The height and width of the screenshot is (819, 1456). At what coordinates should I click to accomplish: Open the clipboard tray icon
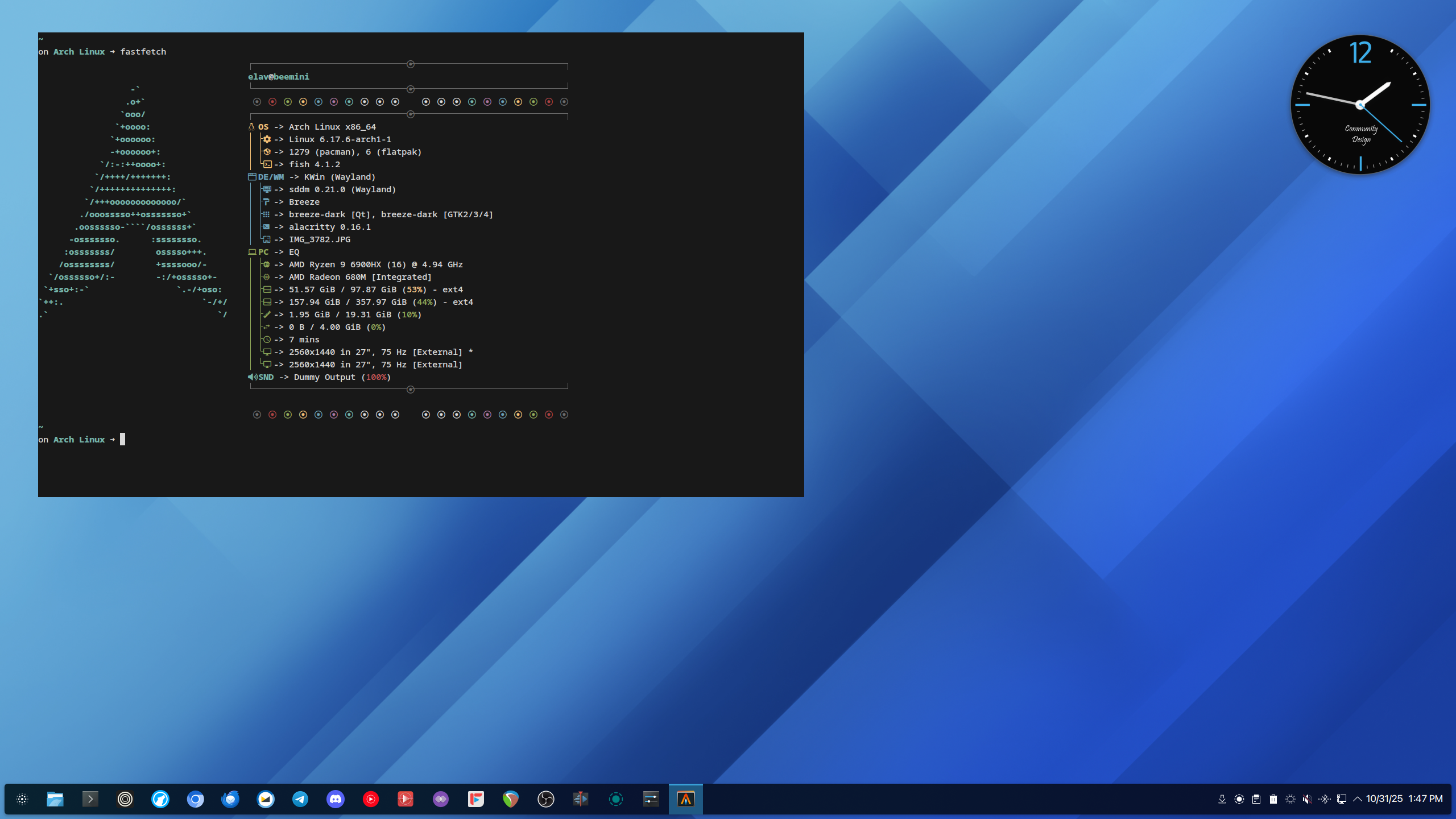tap(1256, 799)
